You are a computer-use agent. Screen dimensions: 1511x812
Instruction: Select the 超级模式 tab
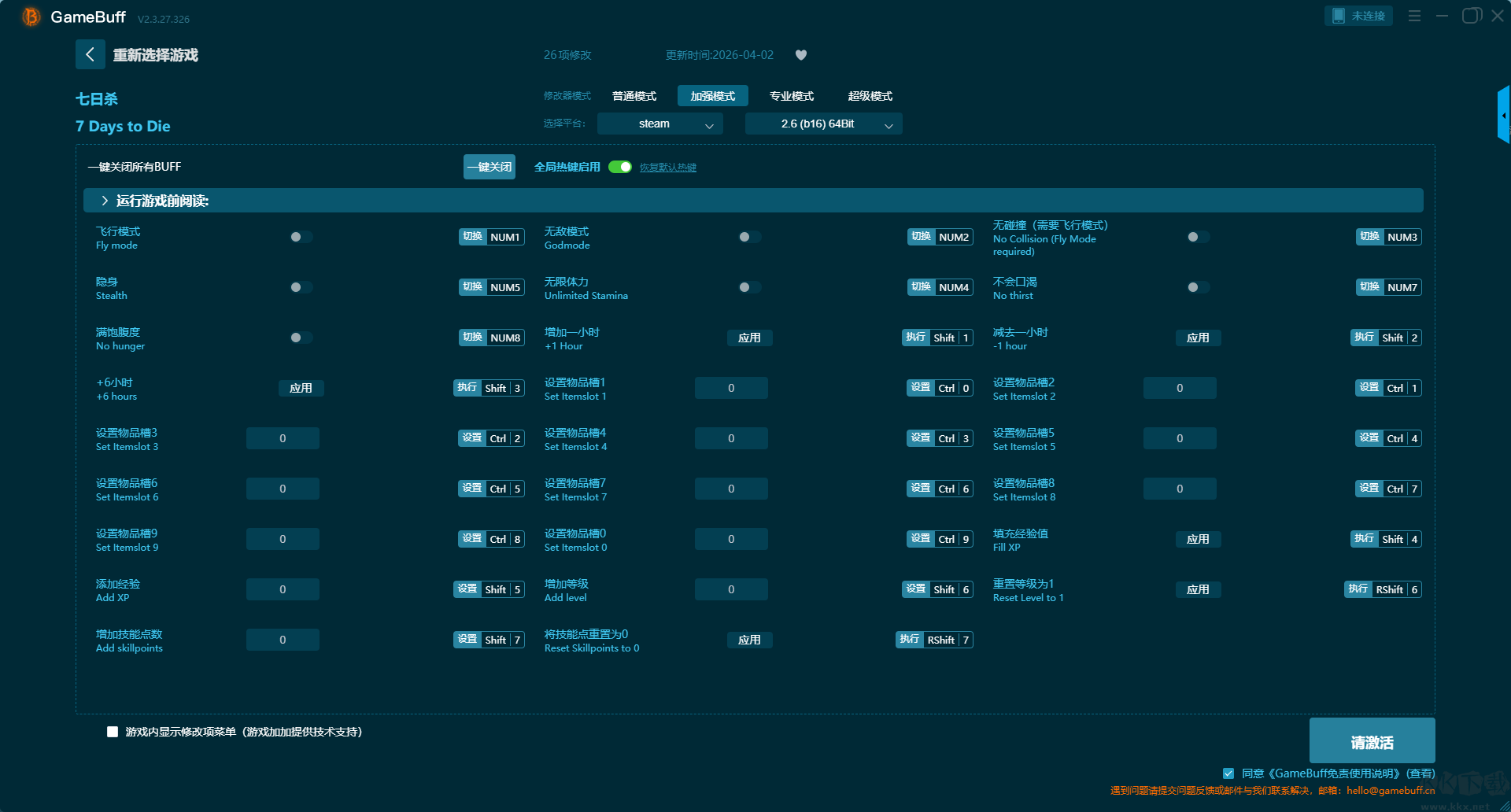pyautogui.click(x=870, y=96)
